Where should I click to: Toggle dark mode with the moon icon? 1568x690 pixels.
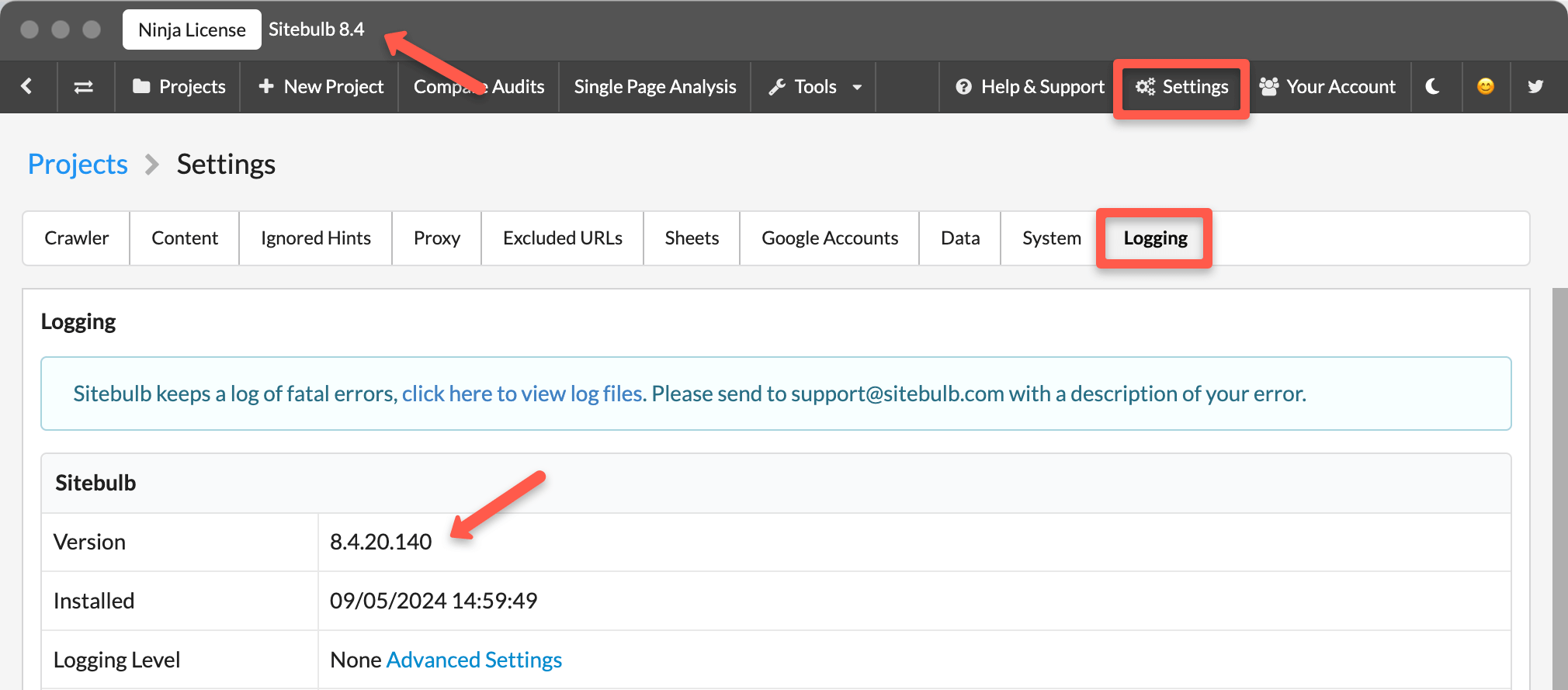coord(1434,86)
